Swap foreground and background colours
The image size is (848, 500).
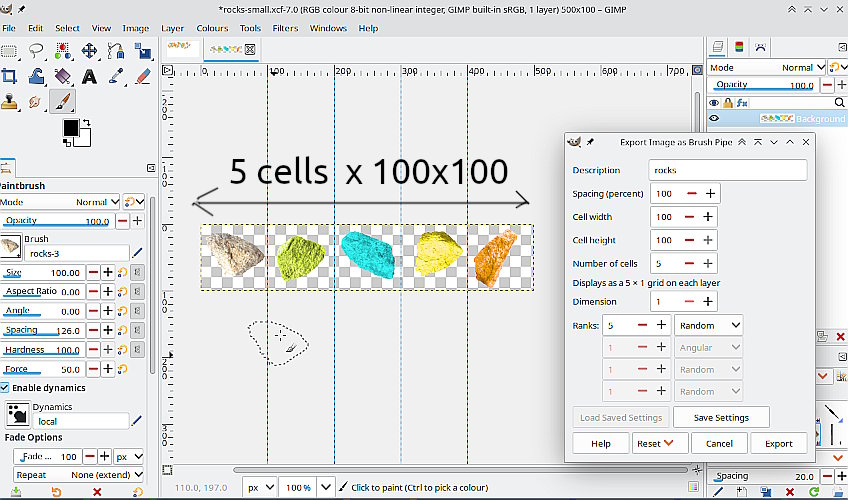tap(85, 122)
